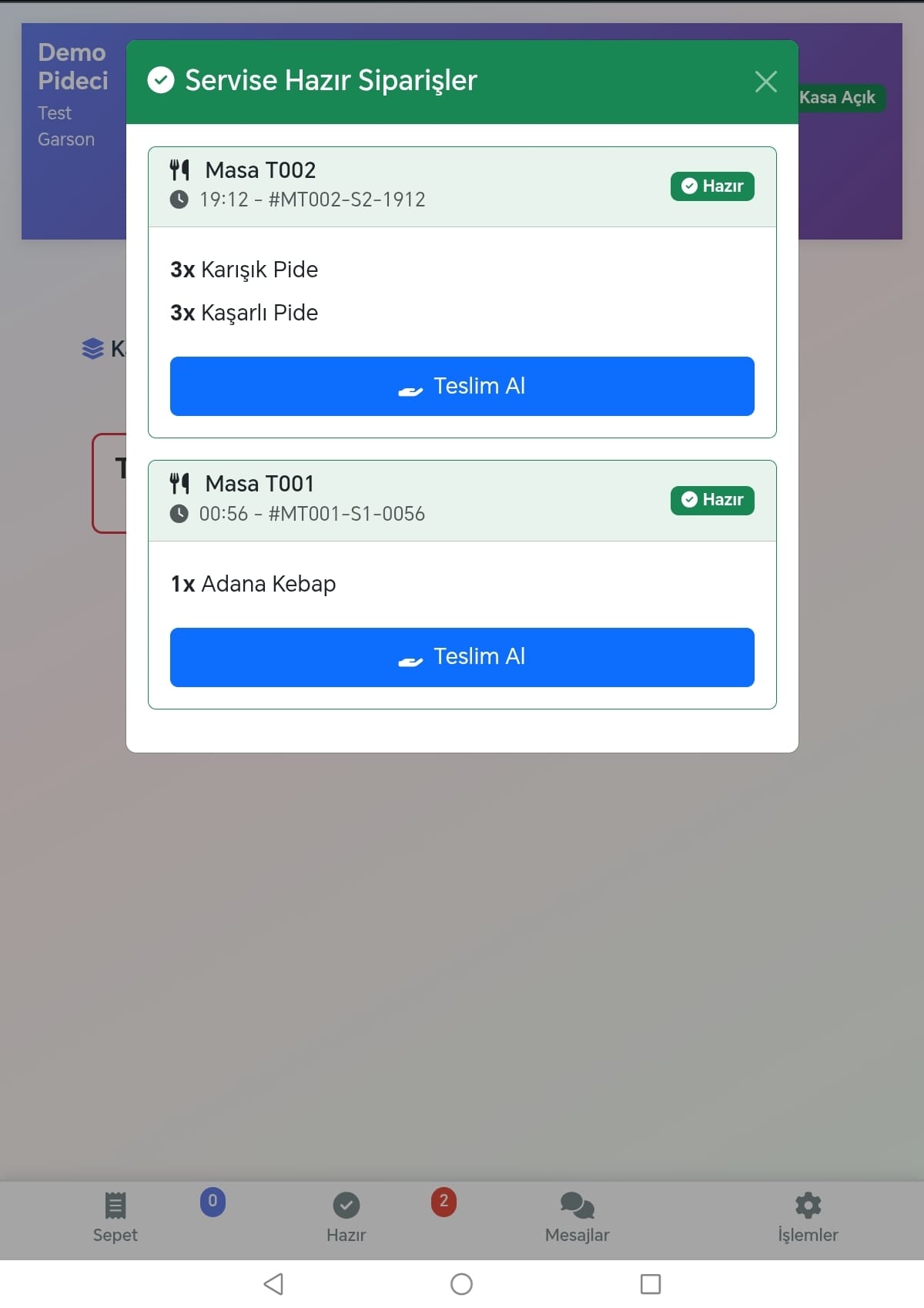Click the white checkmark icon in modal header

coord(161,79)
